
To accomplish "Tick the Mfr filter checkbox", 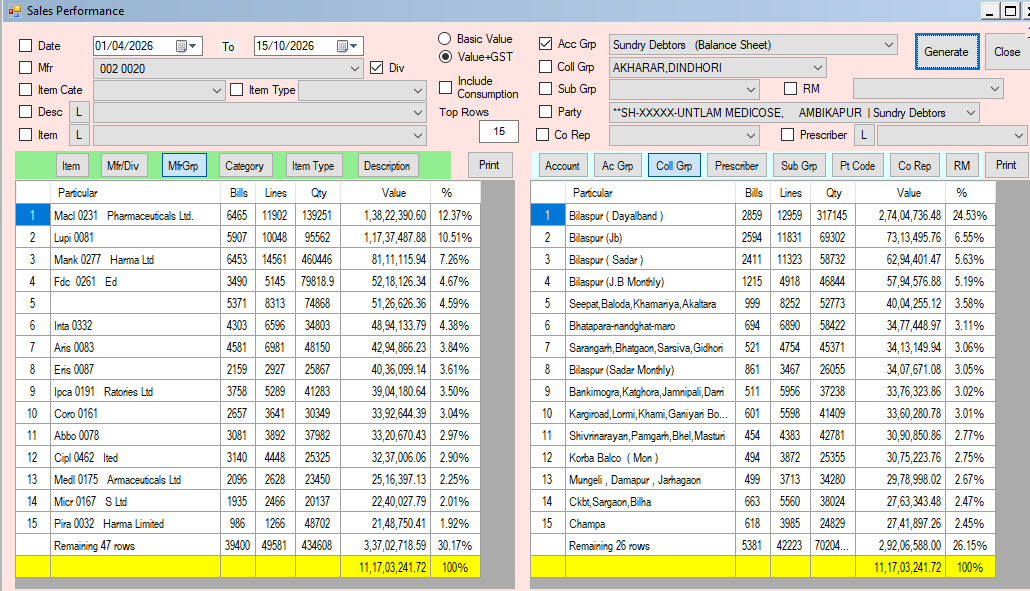I will pos(26,68).
